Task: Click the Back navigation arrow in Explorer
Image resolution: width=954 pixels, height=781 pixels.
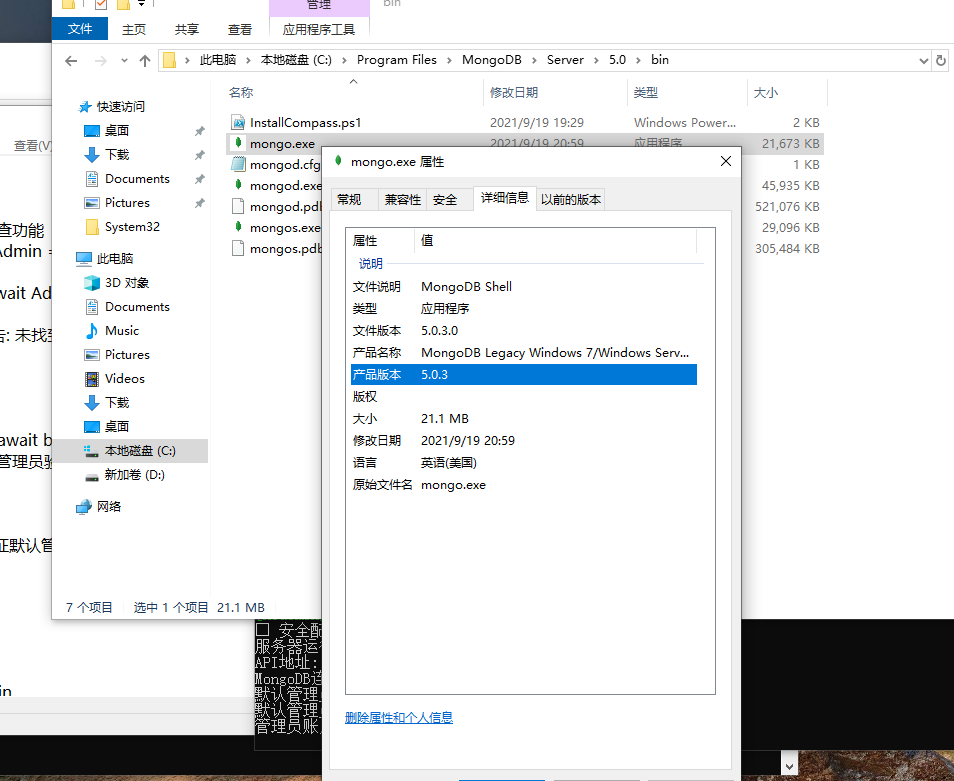Action: click(x=71, y=60)
